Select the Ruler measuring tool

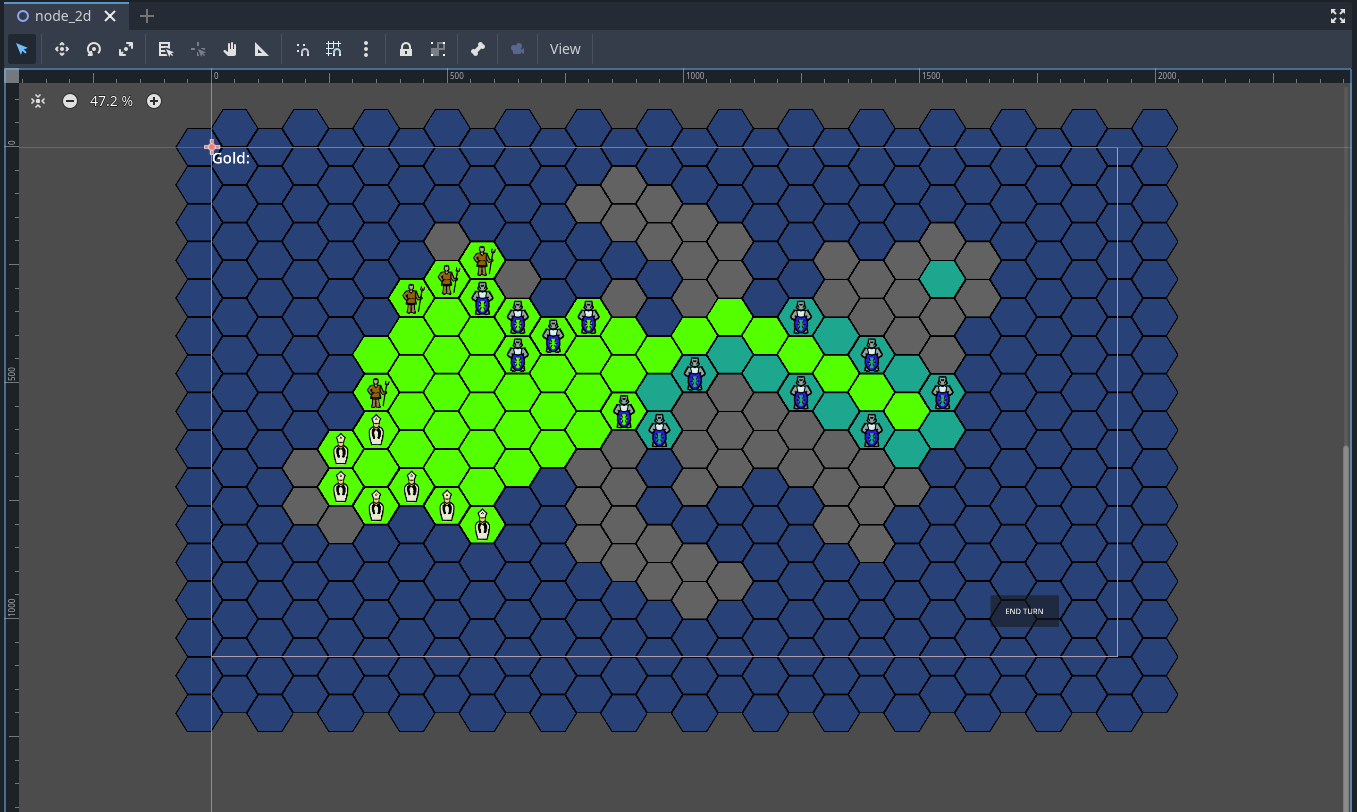coord(262,49)
